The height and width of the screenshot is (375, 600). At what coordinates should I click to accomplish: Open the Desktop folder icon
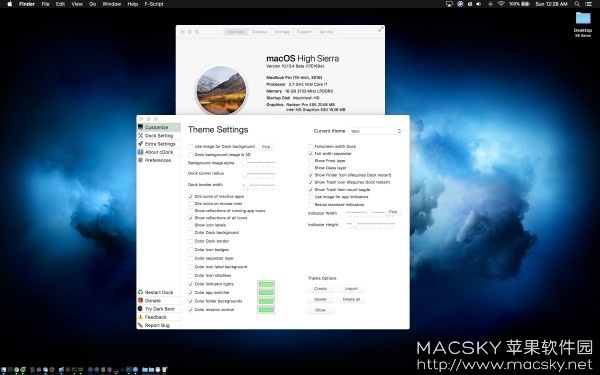coord(583,19)
